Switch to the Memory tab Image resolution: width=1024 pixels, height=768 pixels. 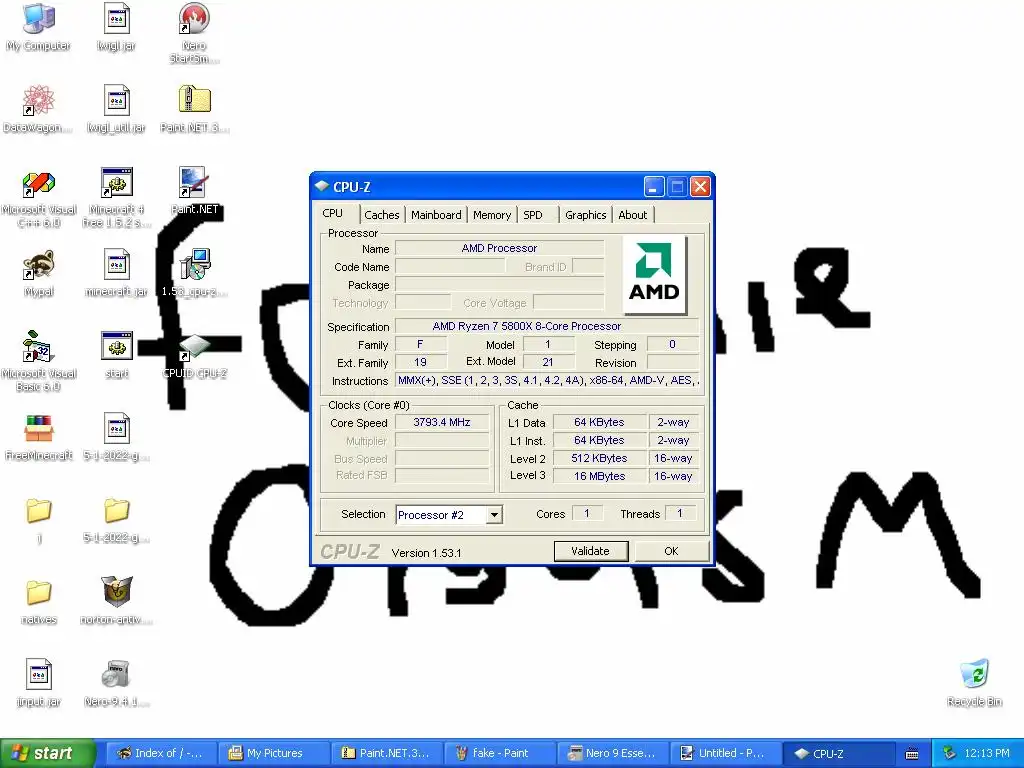[492, 215]
